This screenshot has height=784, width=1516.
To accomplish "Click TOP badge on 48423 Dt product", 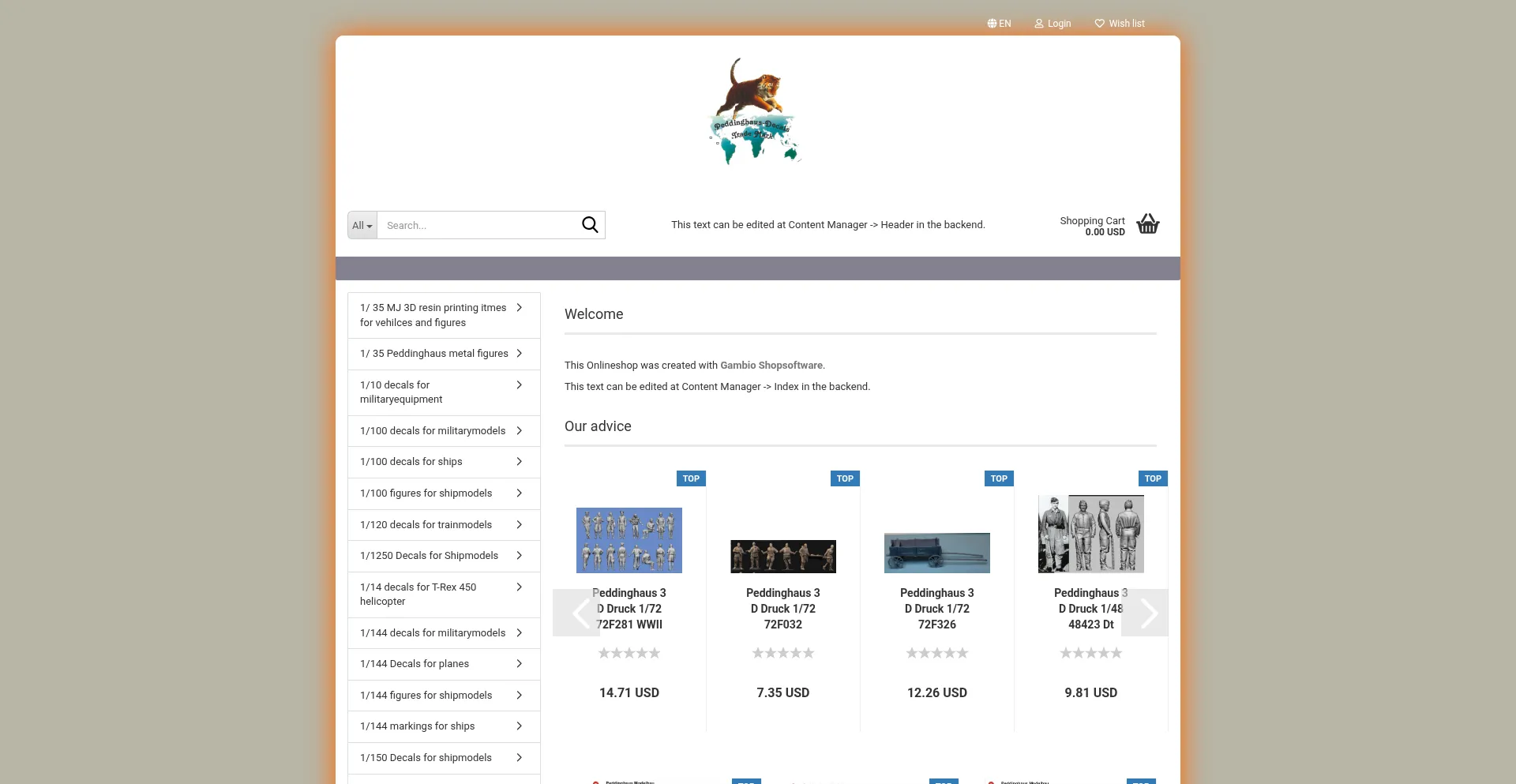I will click(1153, 478).
